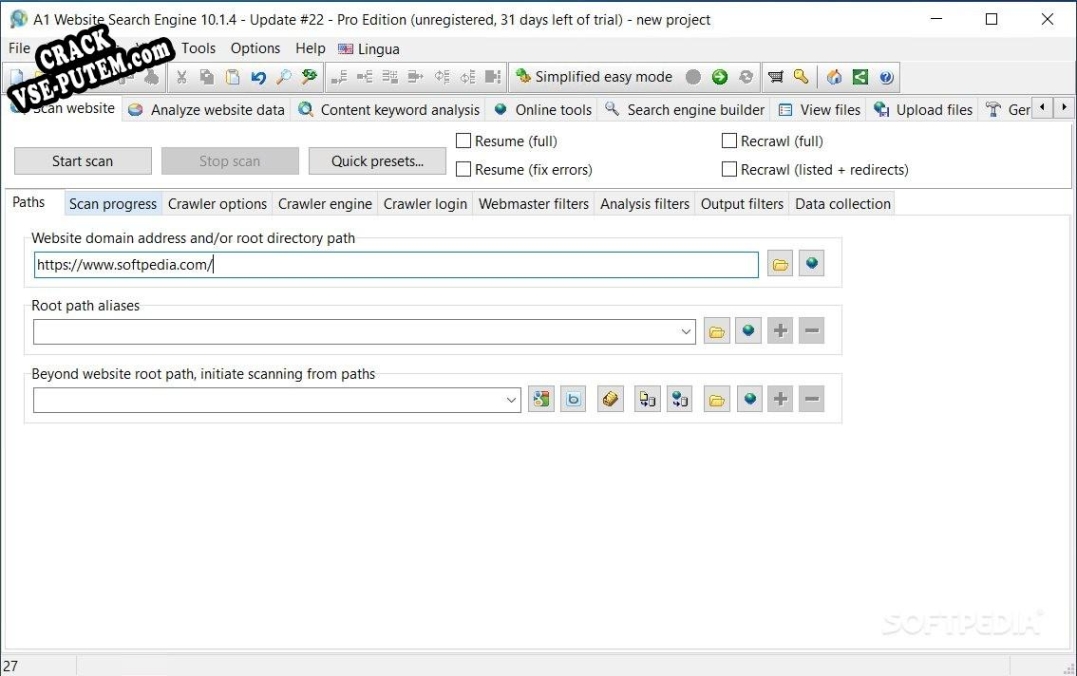This screenshot has width=1077, height=676.
Task: Select the Output filters sub-tab
Action: click(x=742, y=204)
